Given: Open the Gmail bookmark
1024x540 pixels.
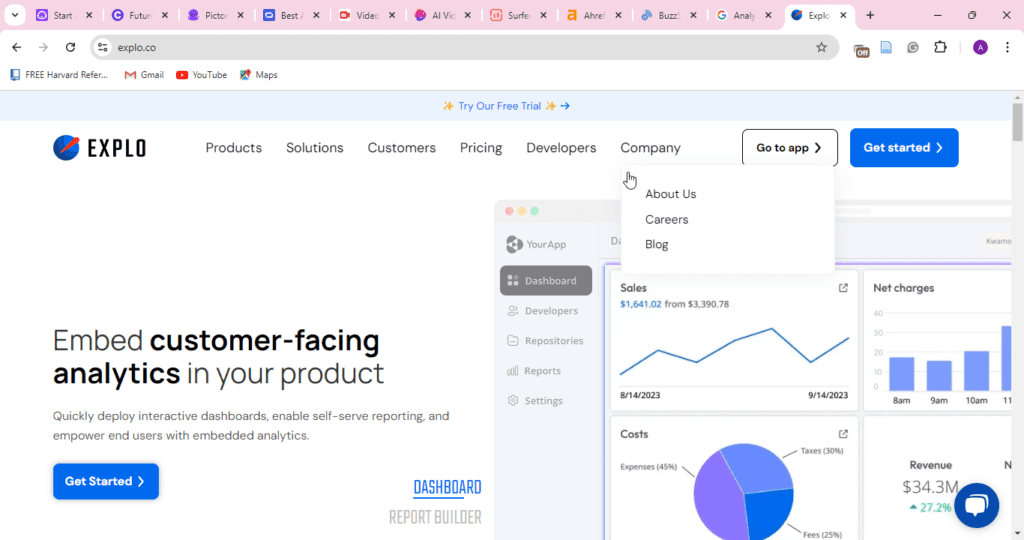Looking at the screenshot, I should tap(144, 75).
